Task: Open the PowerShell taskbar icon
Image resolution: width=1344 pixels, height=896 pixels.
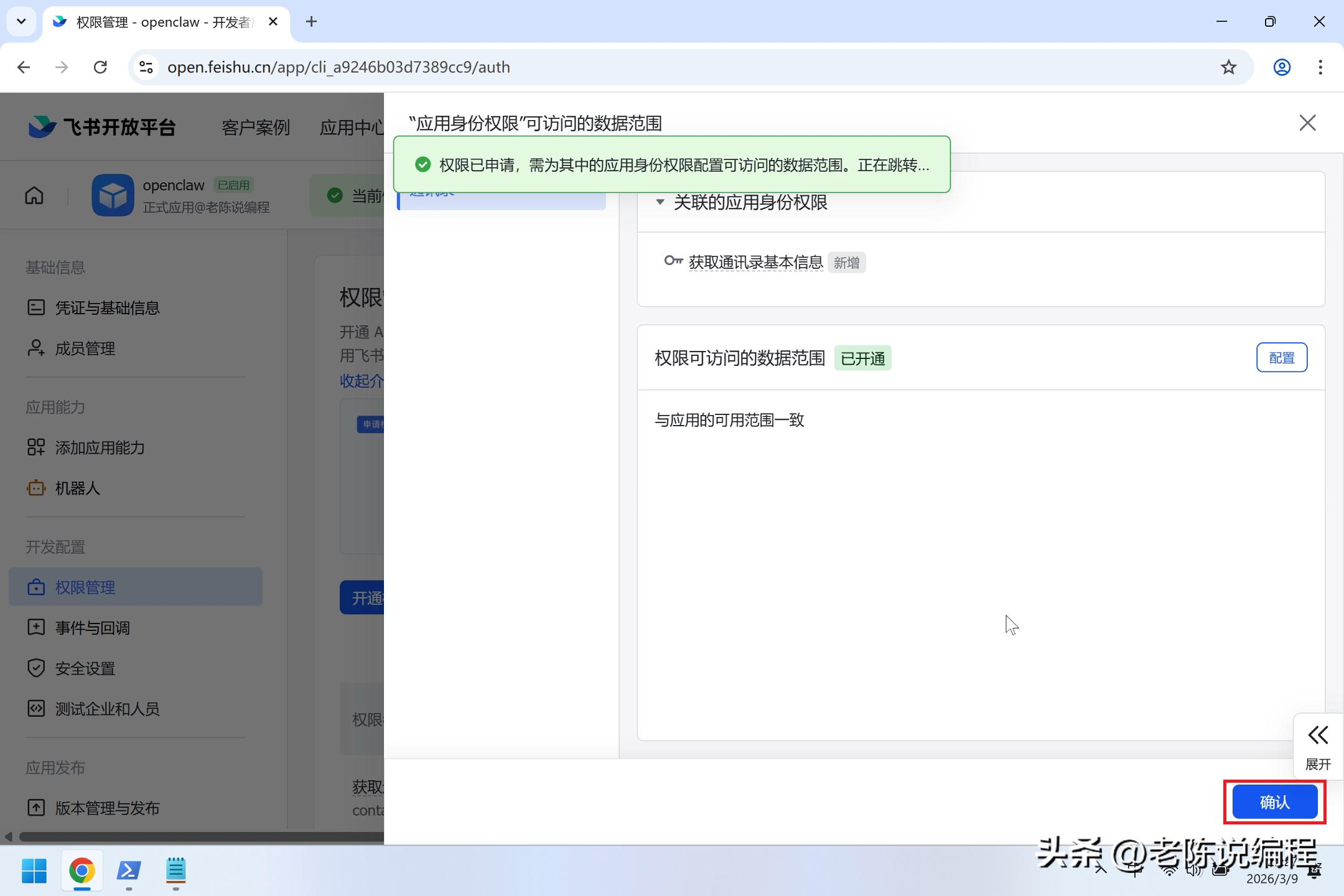Action: coord(129,870)
